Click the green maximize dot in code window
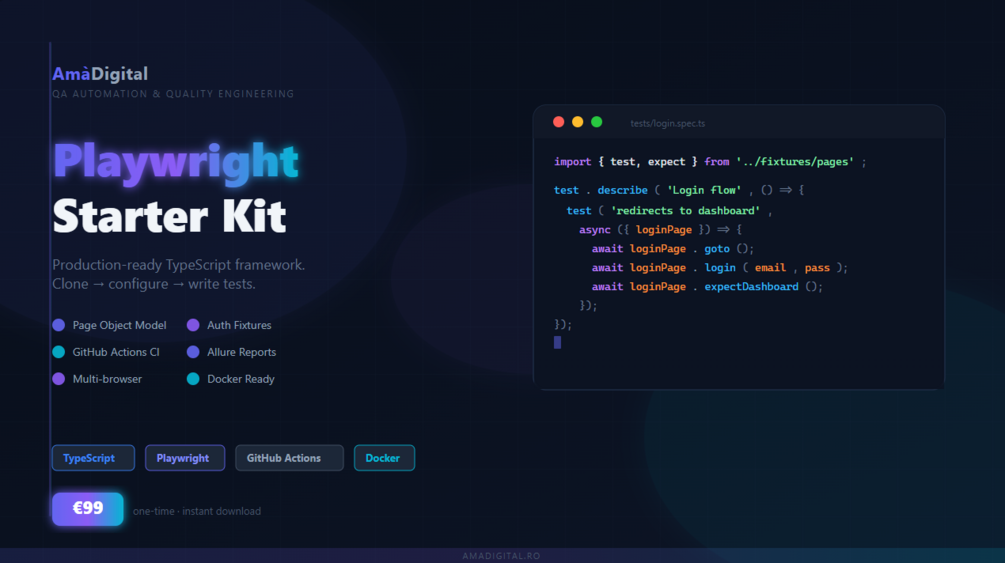The height and width of the screenshot is (563, 1005). click(597, 122)
